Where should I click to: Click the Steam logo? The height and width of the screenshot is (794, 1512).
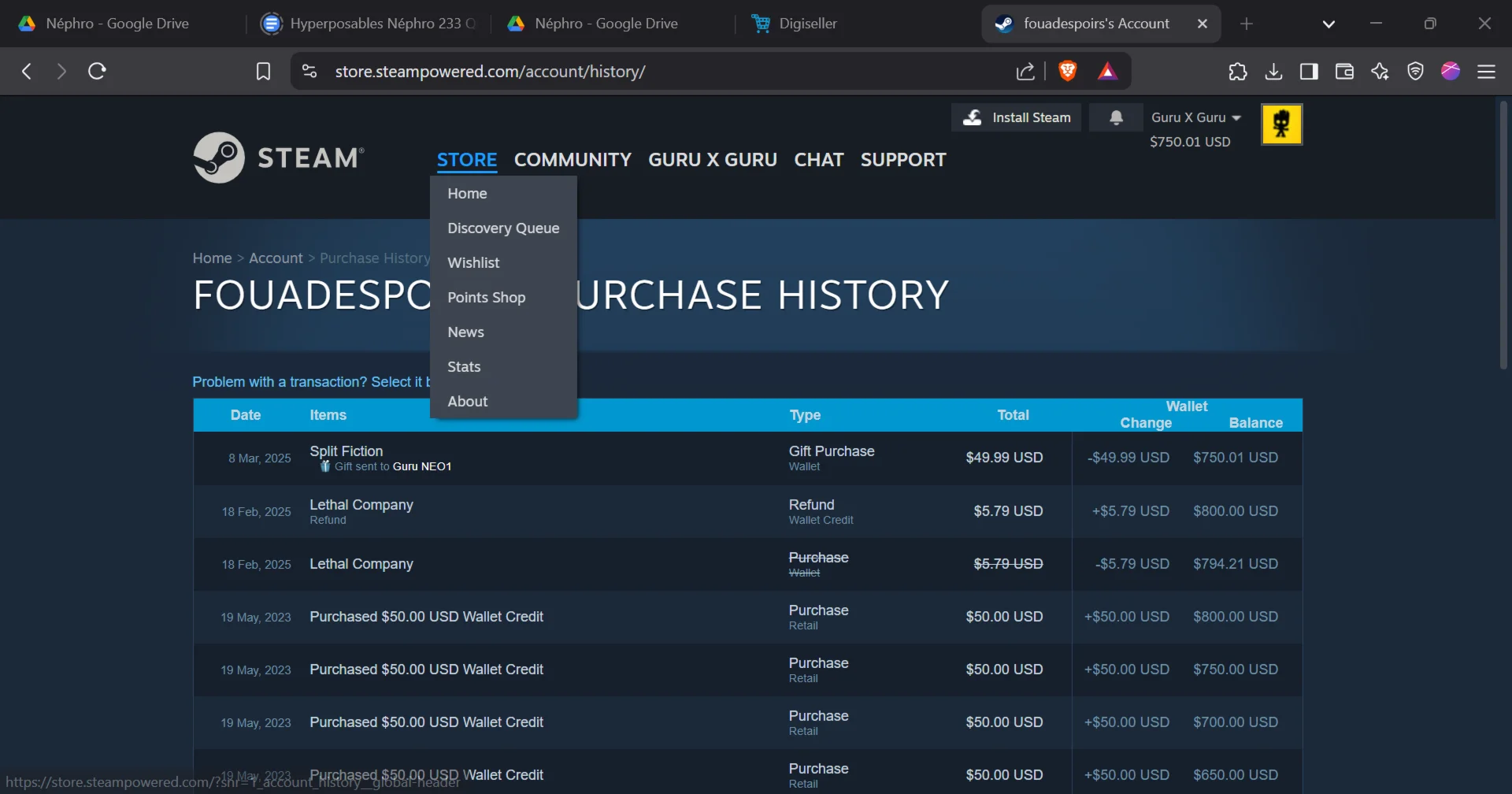tap(279, 158)
